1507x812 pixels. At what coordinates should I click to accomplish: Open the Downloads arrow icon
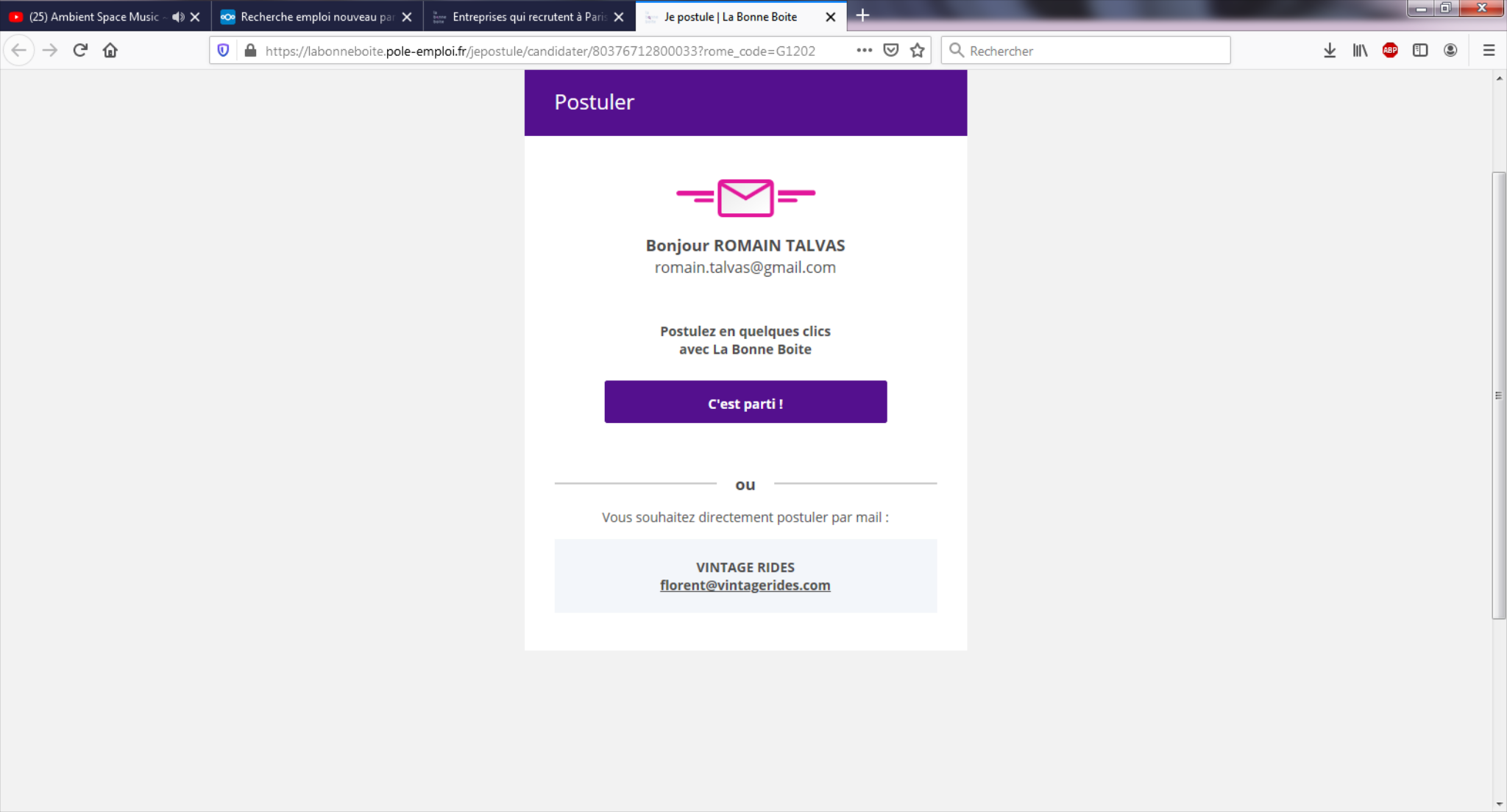click(1330, 50)
